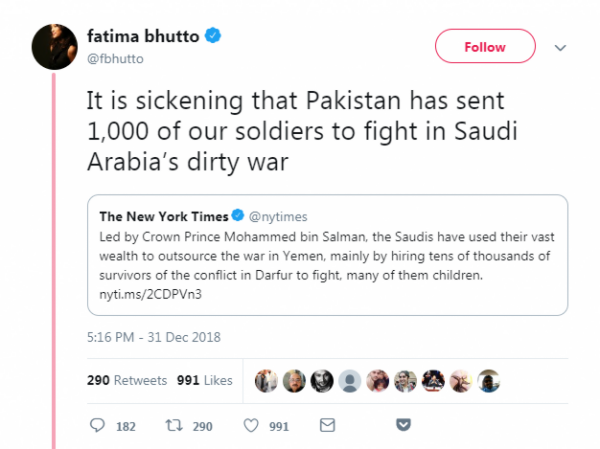
Task: Click the reply icon with 182 replies
Action: click(x=97, y=426)
